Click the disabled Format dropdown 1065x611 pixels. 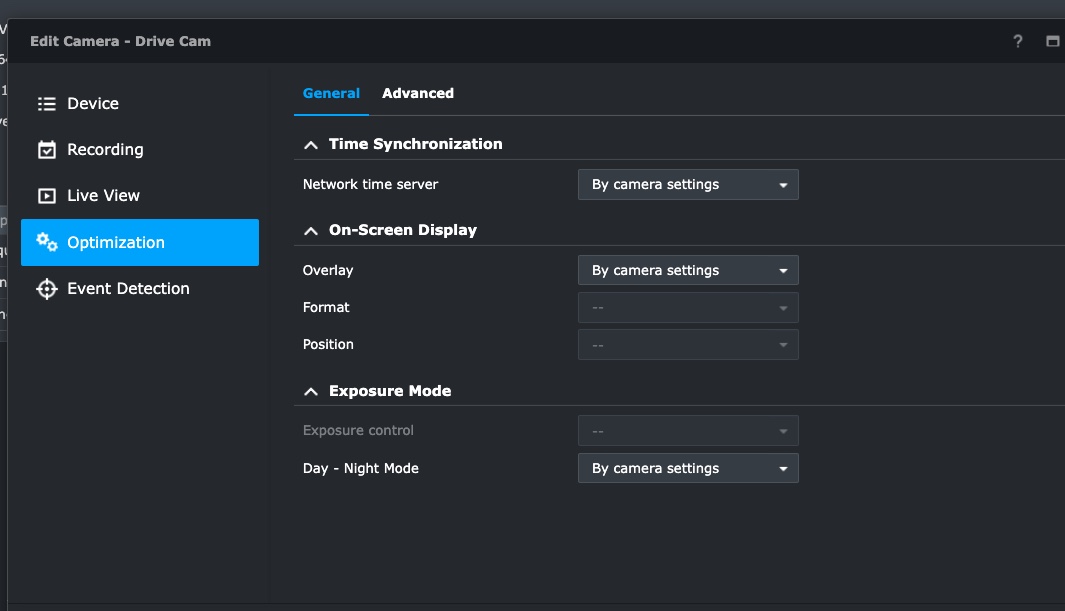(x=687, y=307)
